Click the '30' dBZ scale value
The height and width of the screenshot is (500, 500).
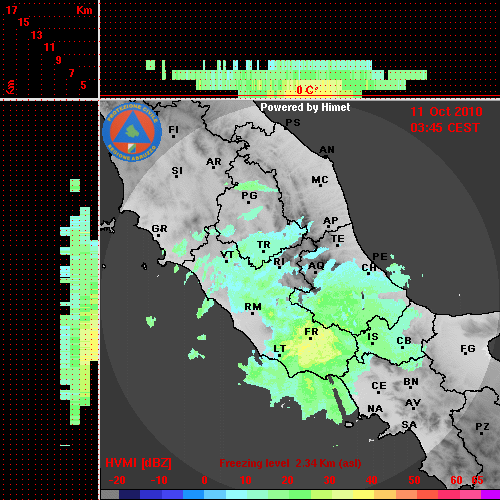click(329, 480)
